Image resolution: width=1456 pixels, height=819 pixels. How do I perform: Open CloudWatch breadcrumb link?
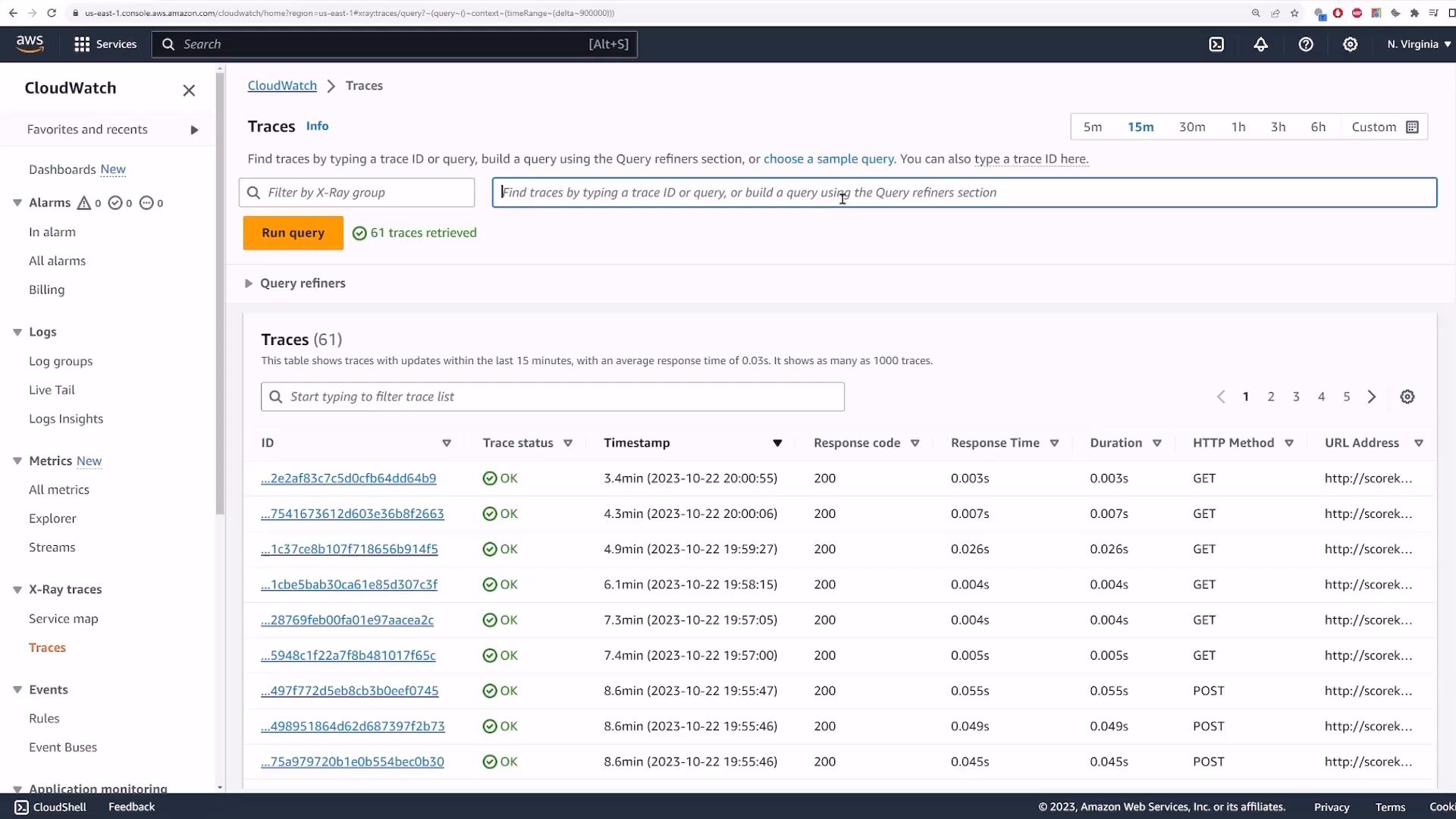click(x=282, y=86)
